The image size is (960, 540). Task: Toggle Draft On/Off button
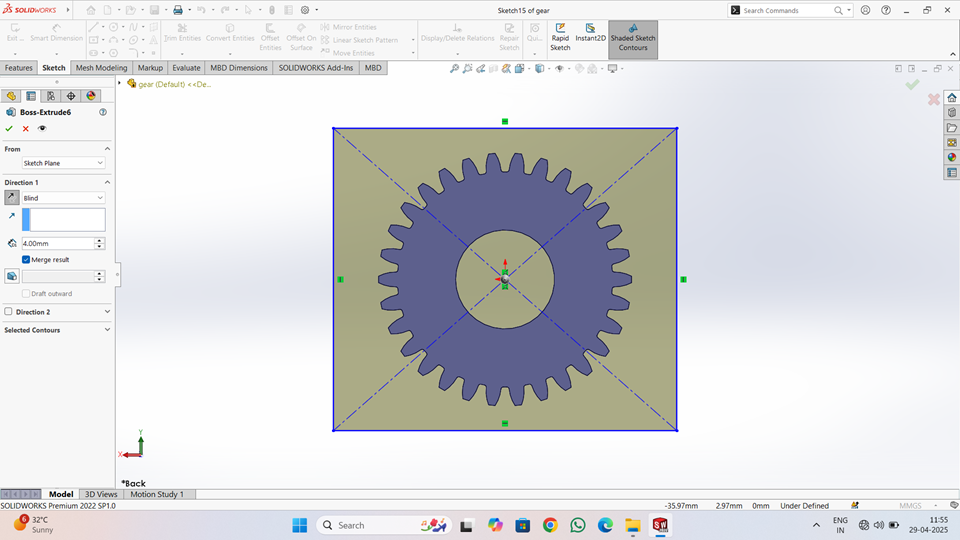pos(12,276)
